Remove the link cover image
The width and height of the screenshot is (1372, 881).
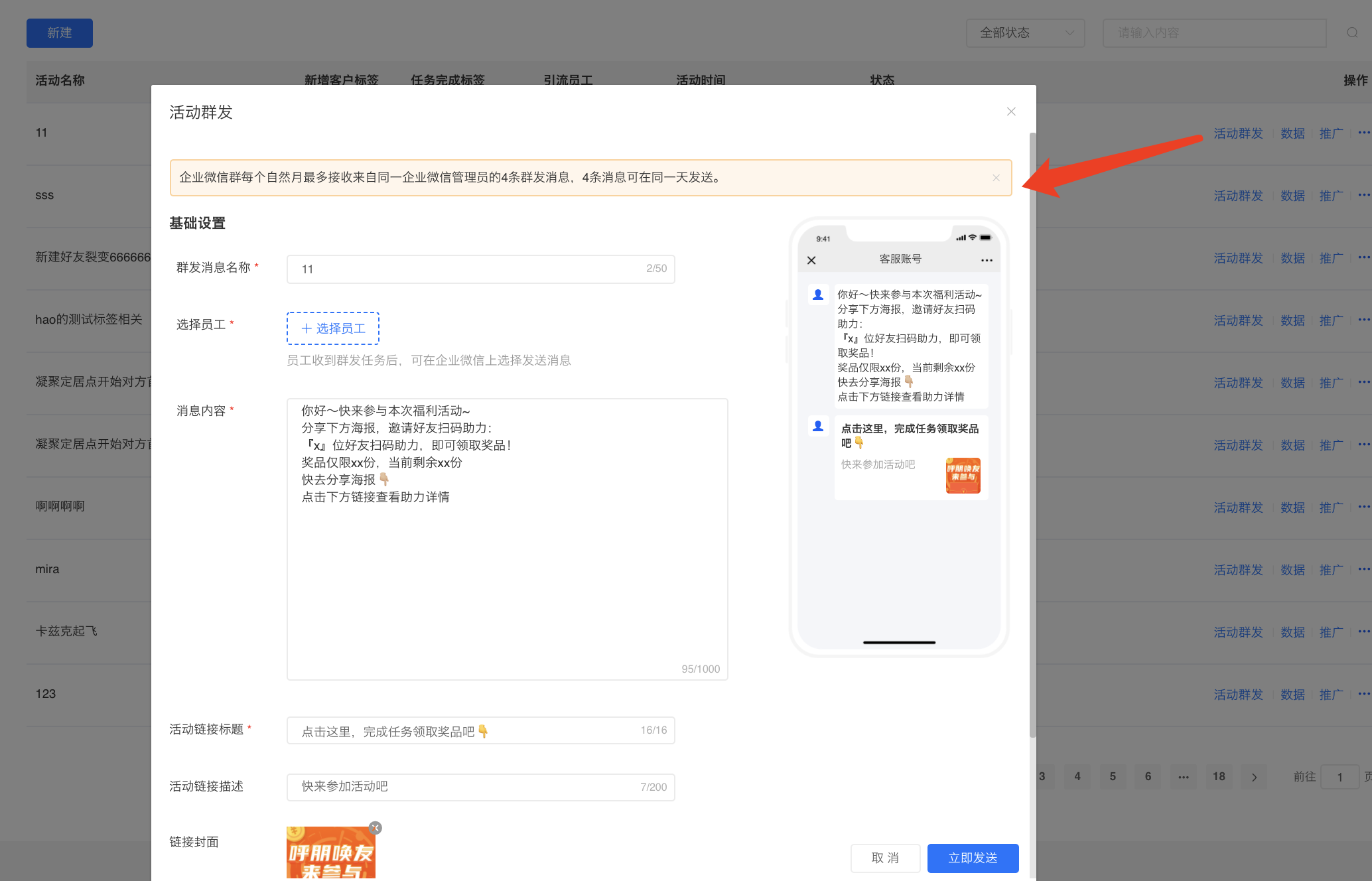[x=376, y=828]
